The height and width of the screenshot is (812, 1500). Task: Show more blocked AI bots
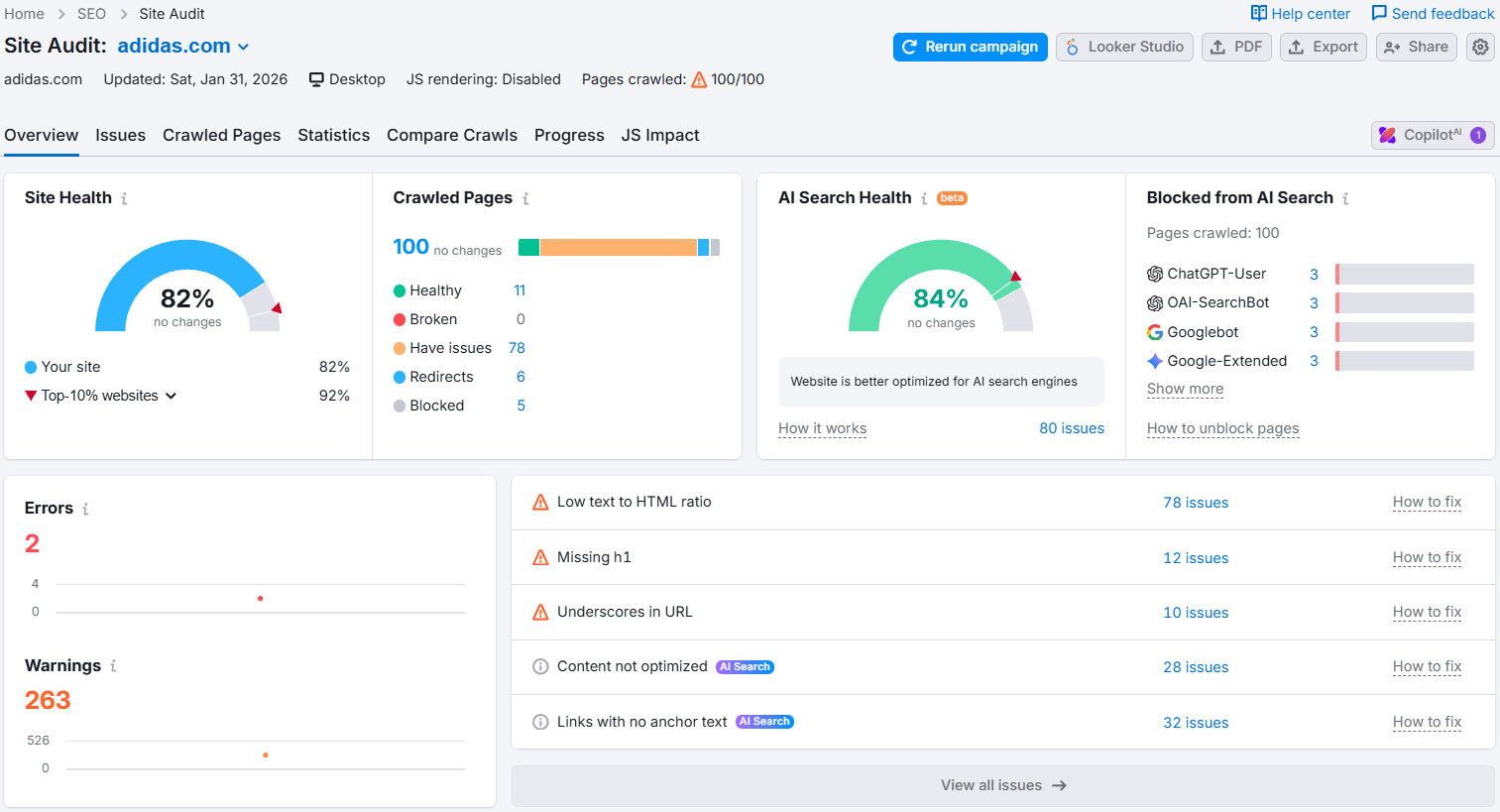point(1185,389)
